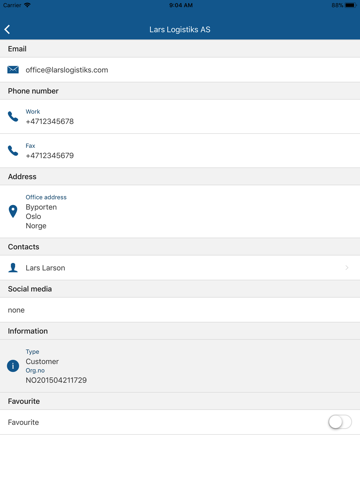Viewport: 360px width, 480px height.
Task: Tap the email envelope icon
Action: point(13,70)
